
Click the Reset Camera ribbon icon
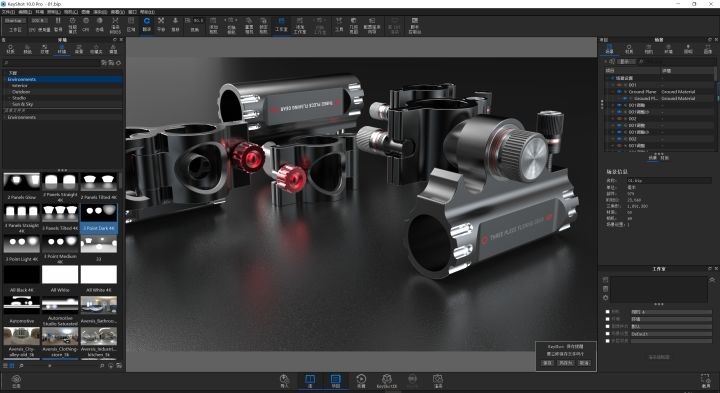click(x=249, y=25)
